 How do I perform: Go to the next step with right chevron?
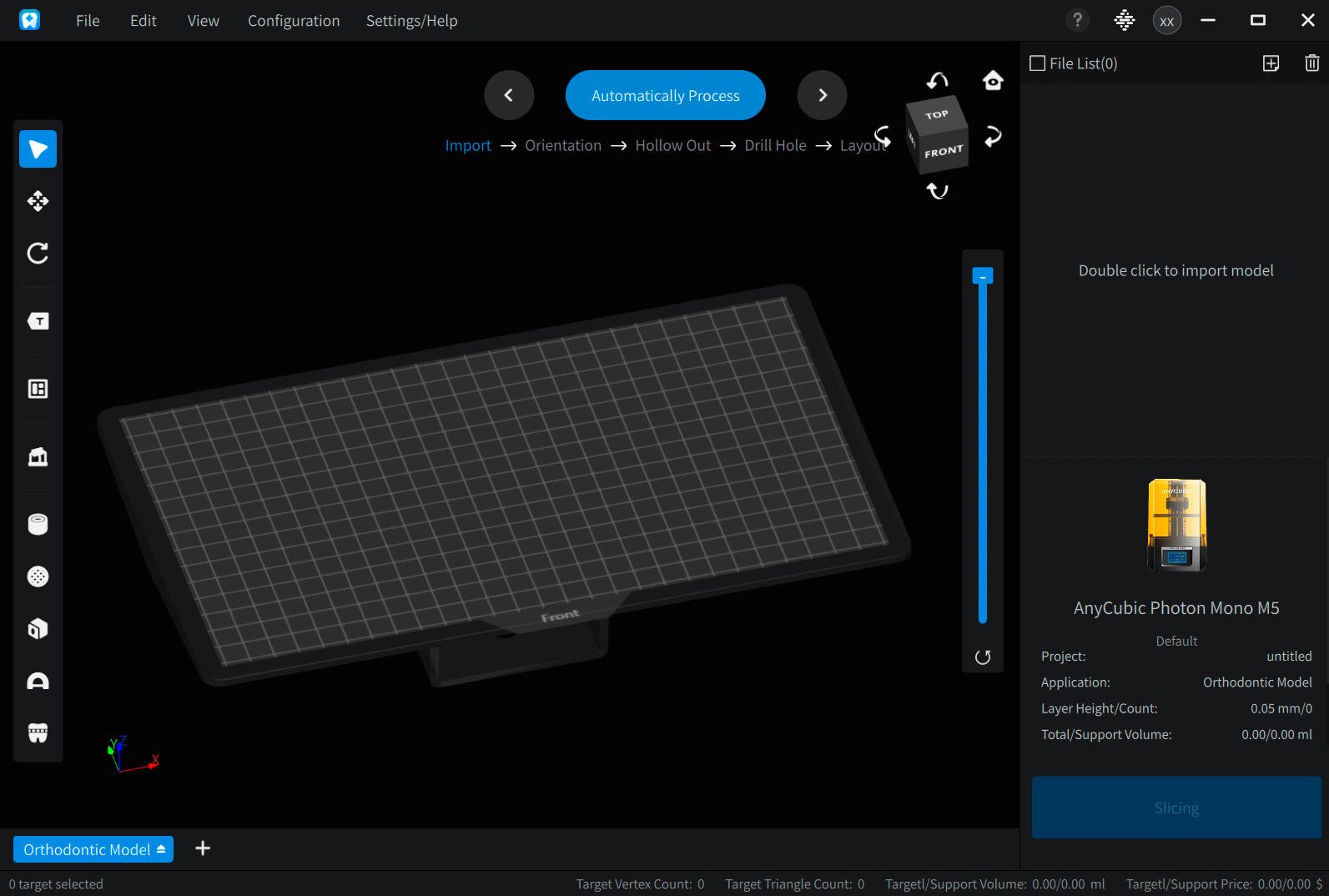[x=823, y=95]
